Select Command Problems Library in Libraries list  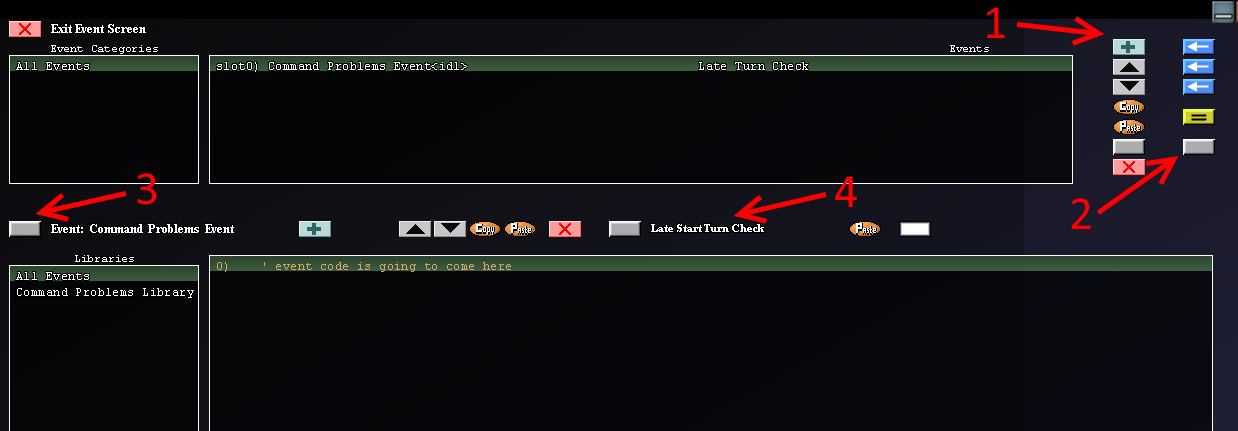104,292
